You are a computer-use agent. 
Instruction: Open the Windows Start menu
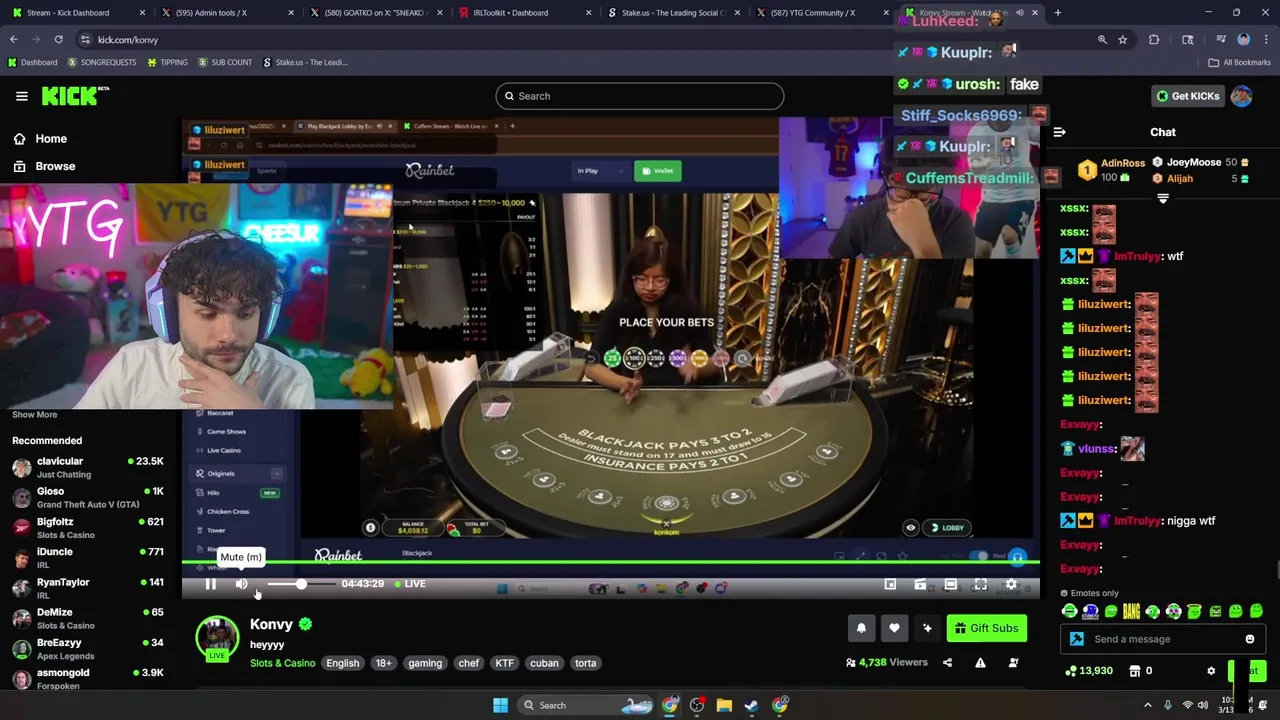point(500,705)
